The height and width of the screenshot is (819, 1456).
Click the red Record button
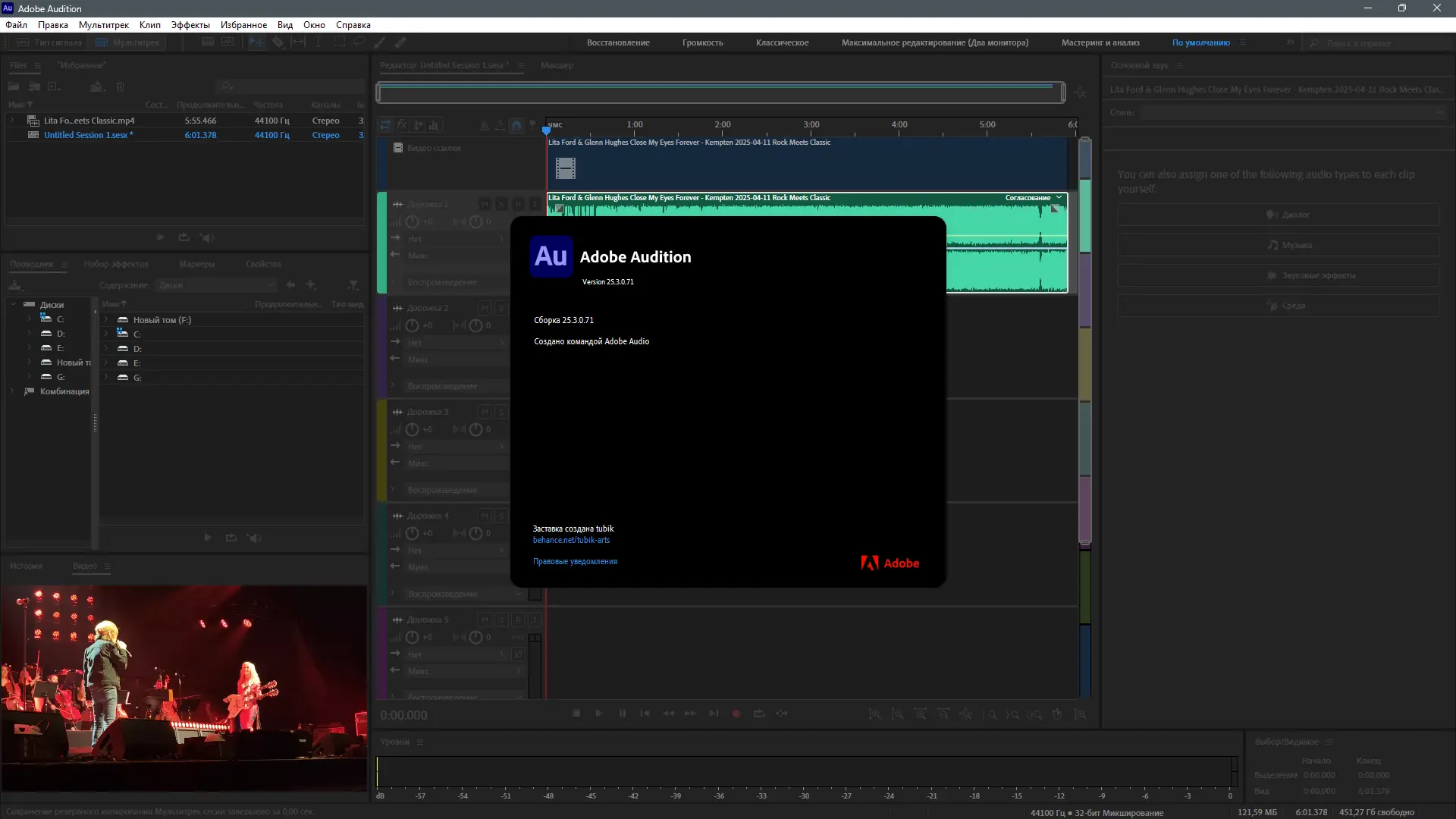(x=736, y=714)
